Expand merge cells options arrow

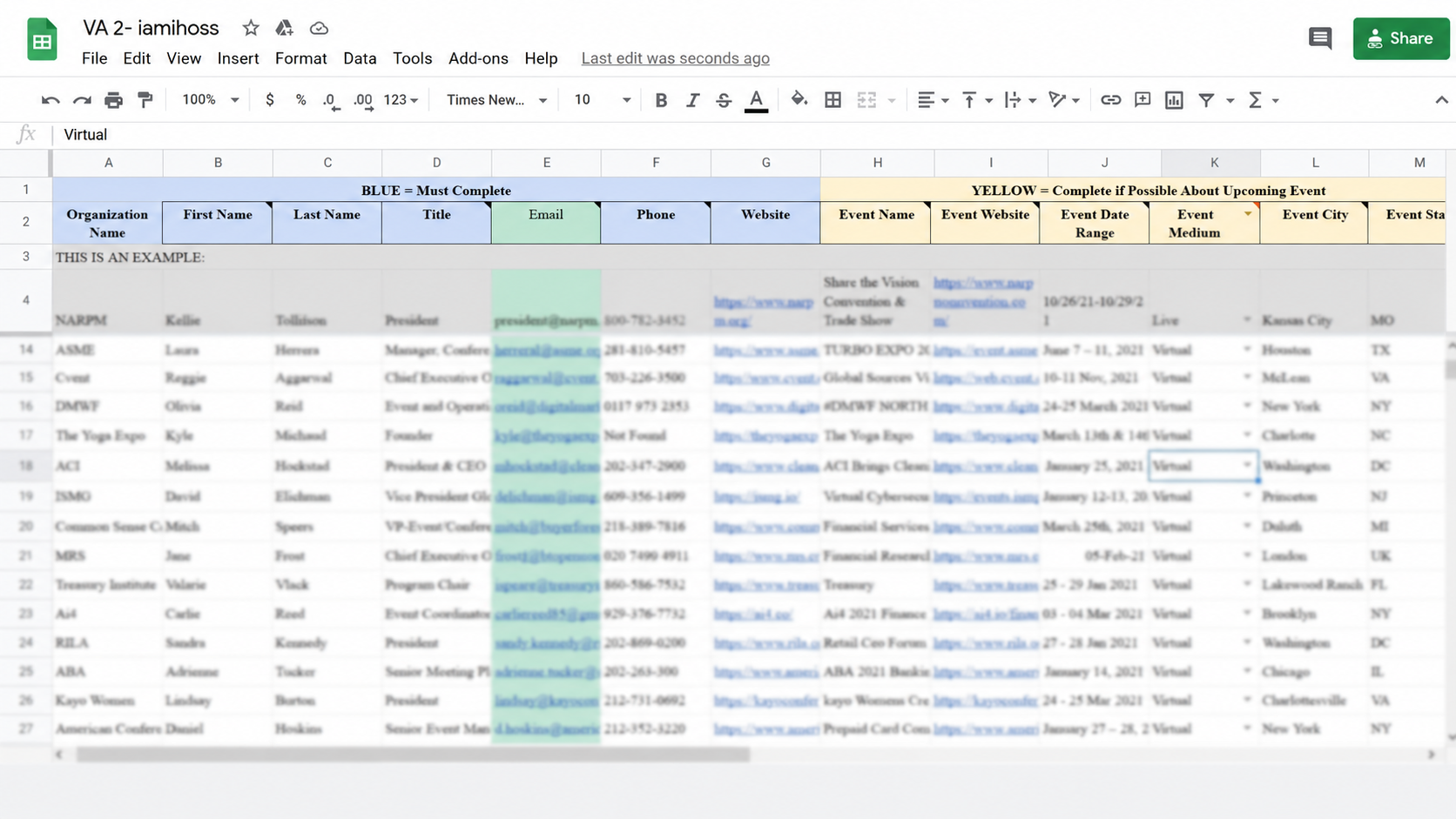pos(891,101)
